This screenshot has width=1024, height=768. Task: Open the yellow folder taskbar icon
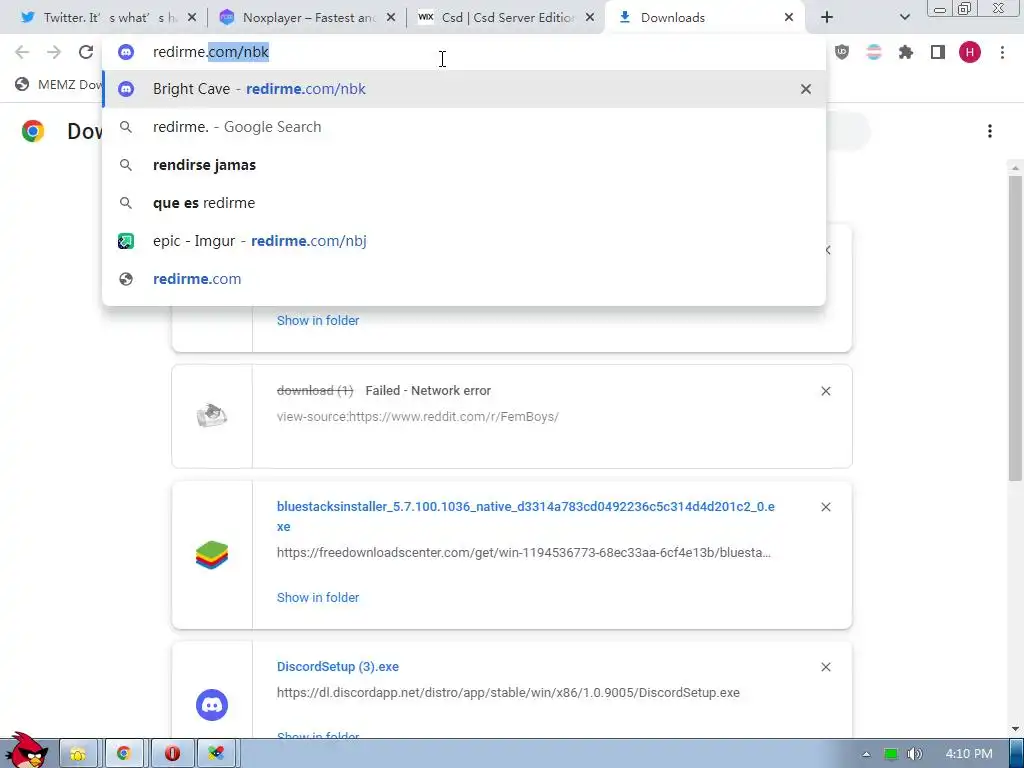pyautogui.click(x=78, y=754)
